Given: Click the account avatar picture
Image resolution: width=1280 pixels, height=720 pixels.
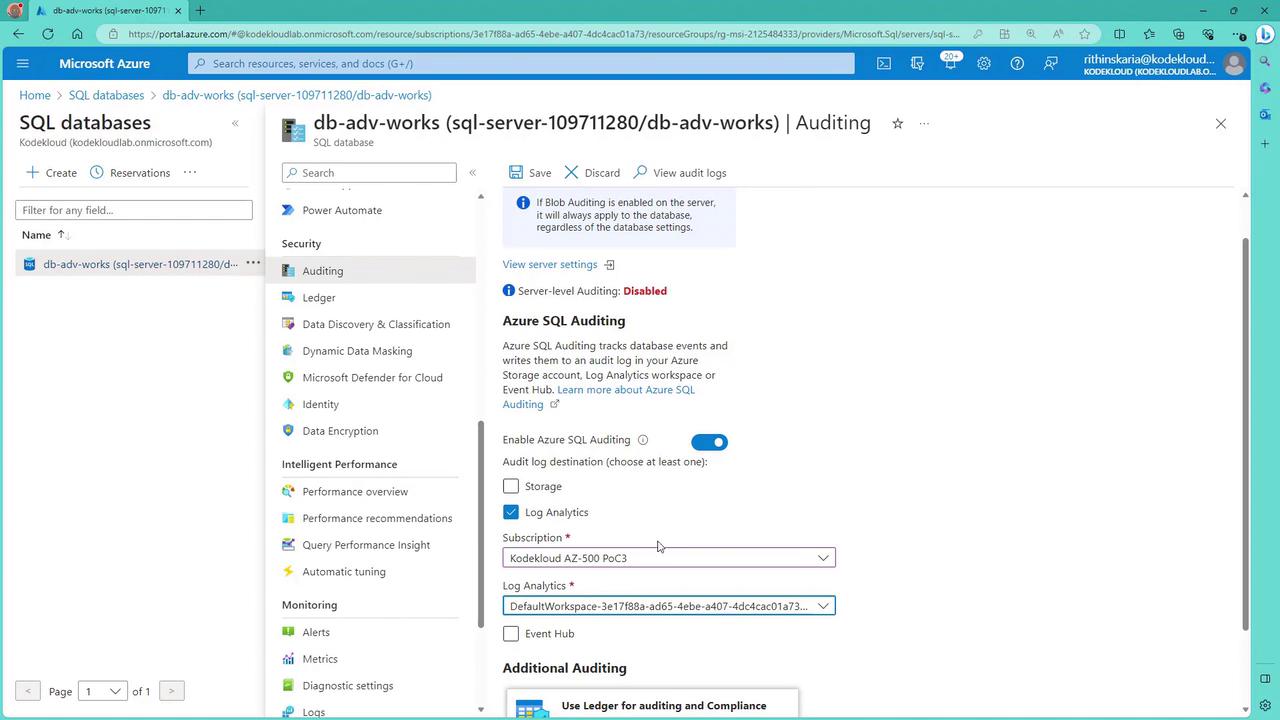Looking at the screenshot, I should tap(1234, 64).
